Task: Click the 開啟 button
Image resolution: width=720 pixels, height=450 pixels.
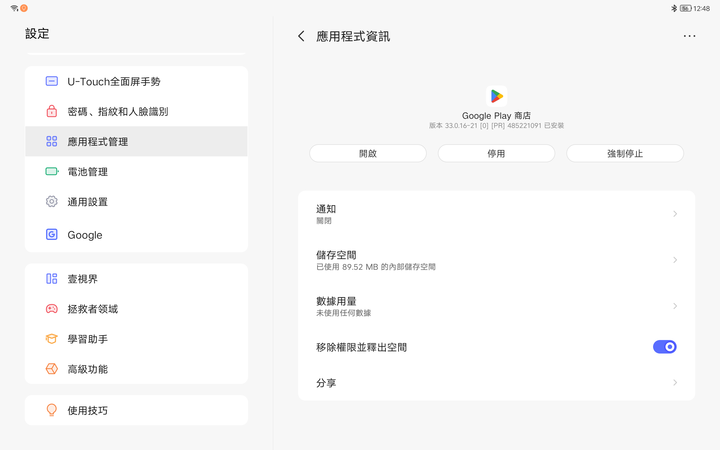Action: click(x=368, y=153)
